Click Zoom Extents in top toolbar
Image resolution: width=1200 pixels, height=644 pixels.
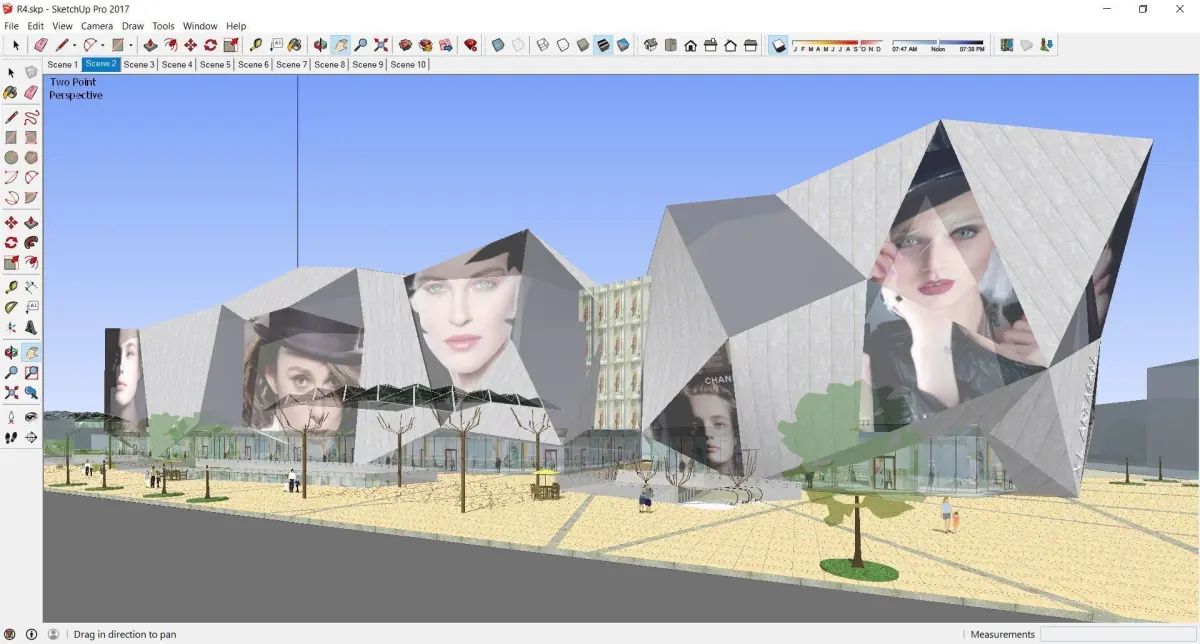click(381, 45)
